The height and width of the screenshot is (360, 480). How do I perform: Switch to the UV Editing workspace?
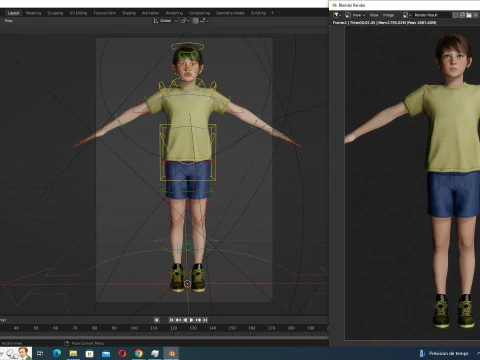click(x=78, y=13)
